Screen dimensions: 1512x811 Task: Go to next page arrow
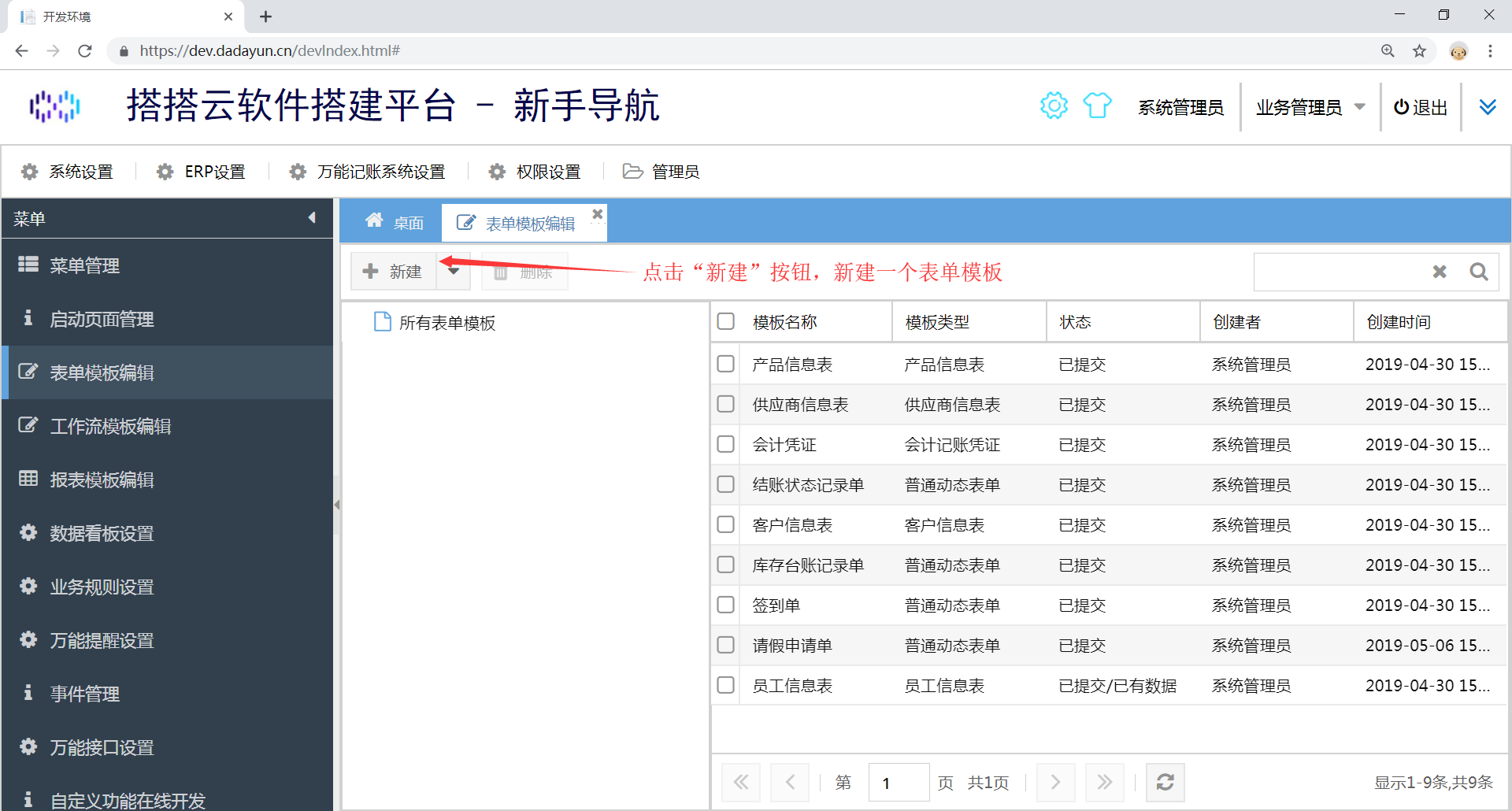(x=1056, y=783)
